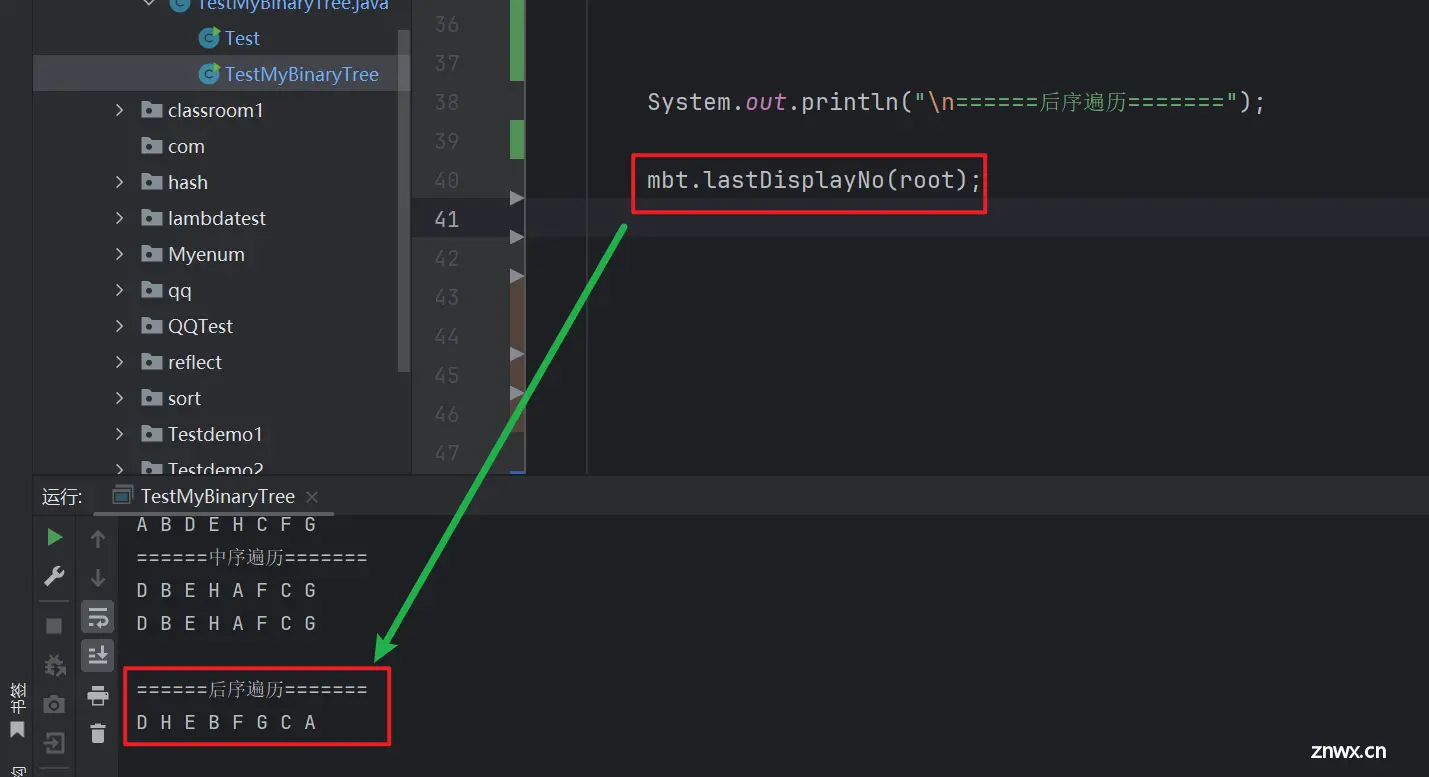Toggle scroll to end of console
Screen dimensions: 1429x777
[x=98, y=656]
